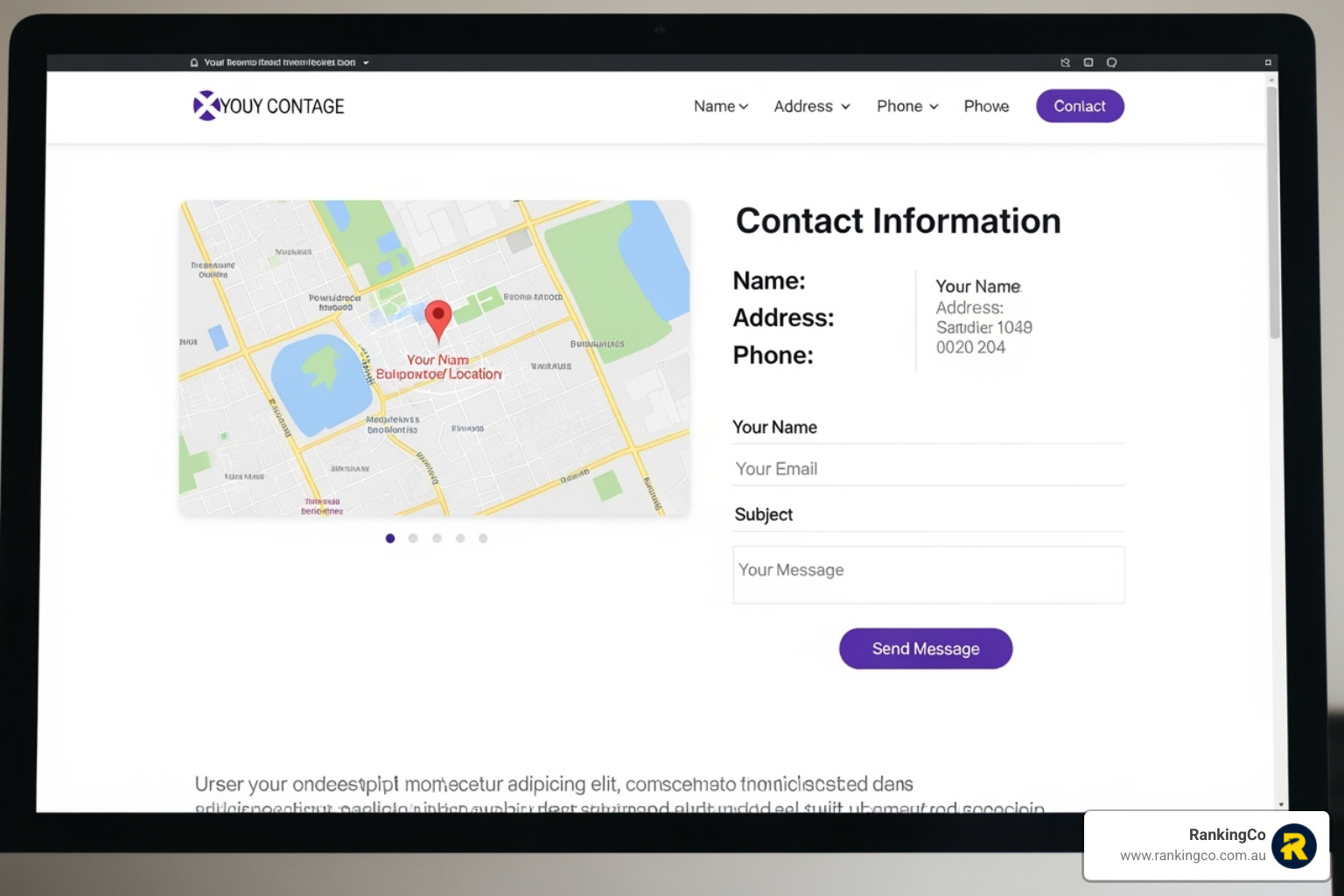Click the map image thumbnail
This screenshot has height=896, width=1344.
click(x=435, y=358)
